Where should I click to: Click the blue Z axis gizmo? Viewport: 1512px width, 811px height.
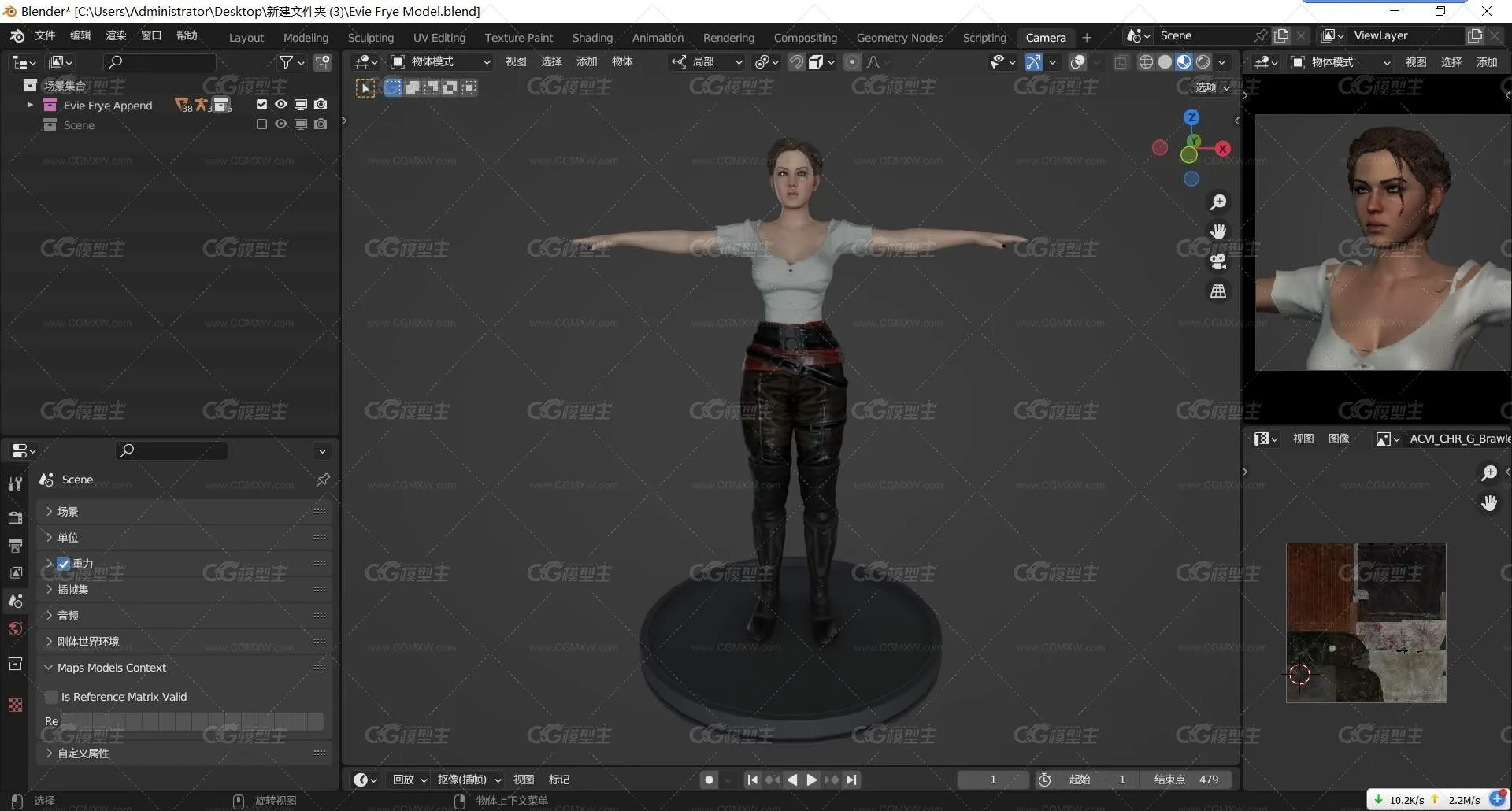tap(1191, 117)
